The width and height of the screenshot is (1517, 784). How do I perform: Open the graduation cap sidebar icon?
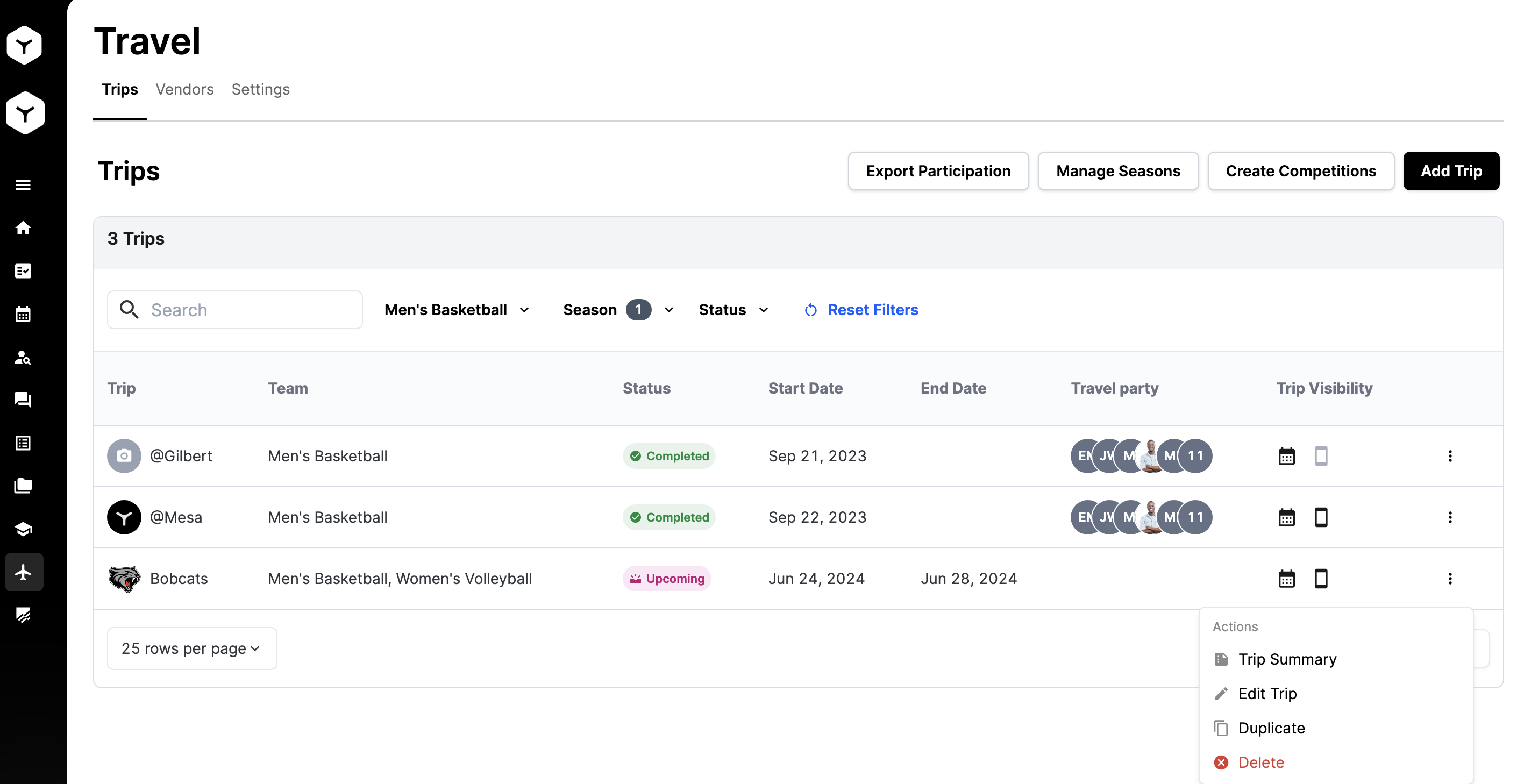point(23,529)
